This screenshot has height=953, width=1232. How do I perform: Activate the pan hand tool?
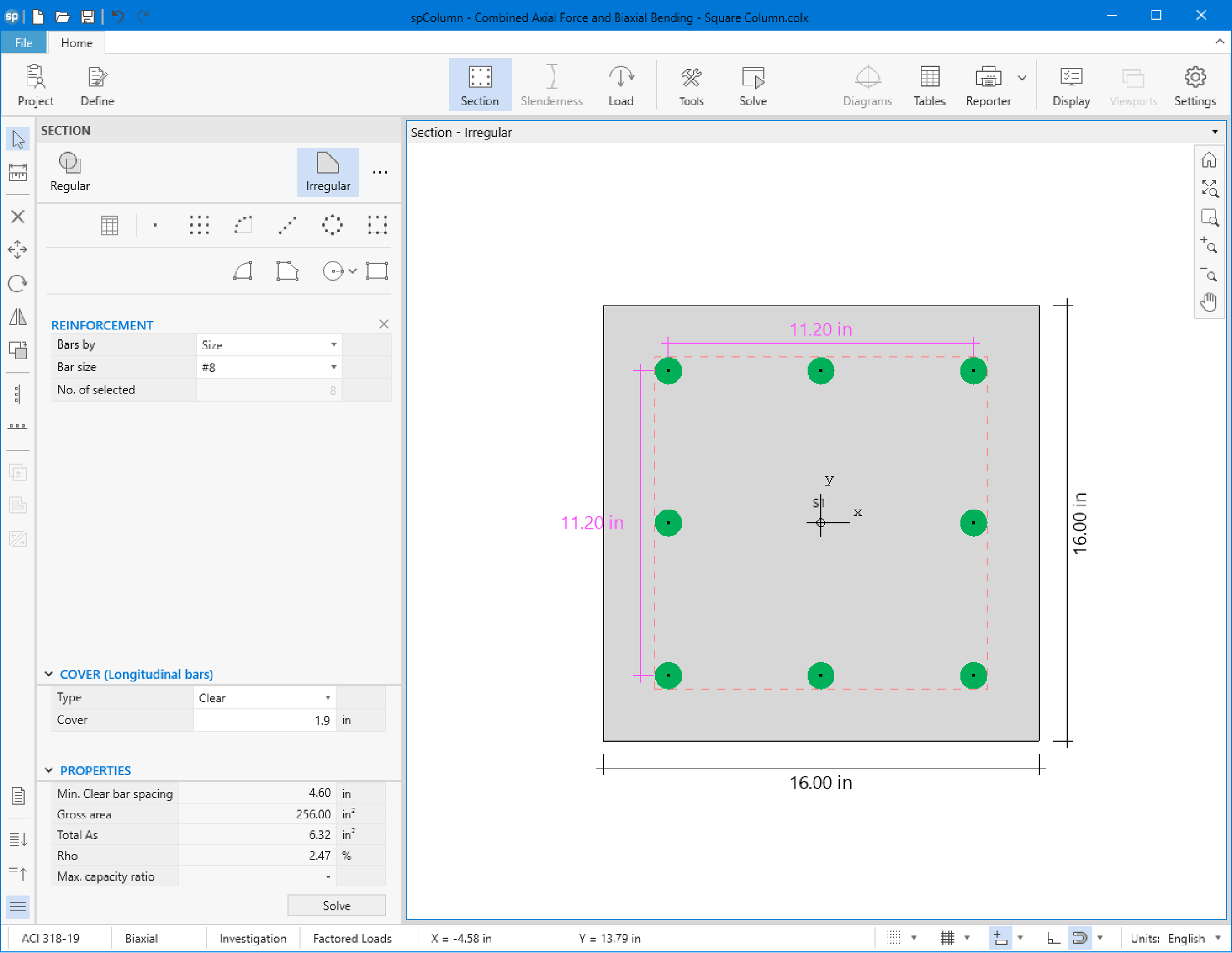click(x=1208, y=303)
